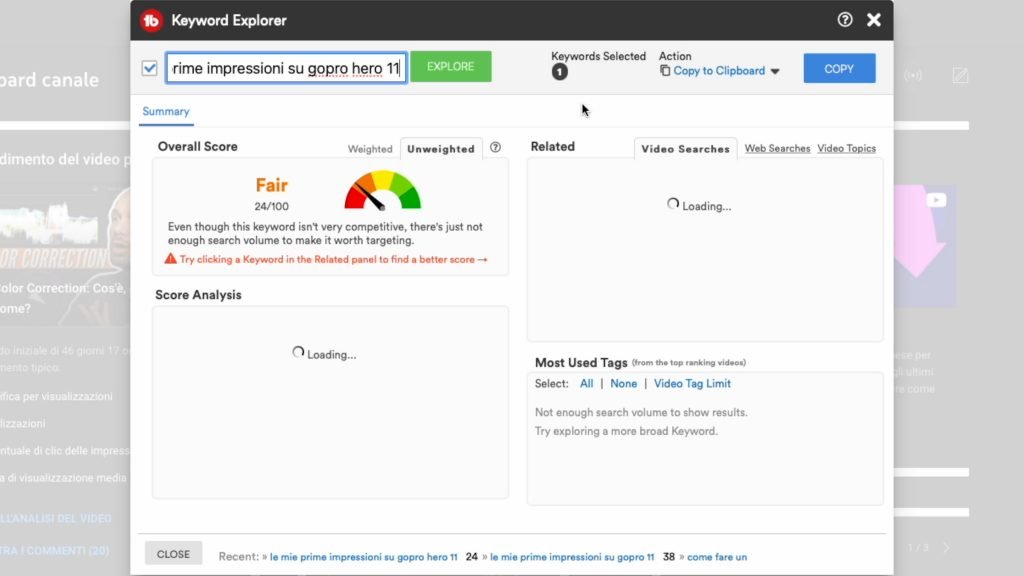This screenshot has height=576, width=1024.
Task: Open the Keyword Explorer help icon
Action: [x=844, y=20]
